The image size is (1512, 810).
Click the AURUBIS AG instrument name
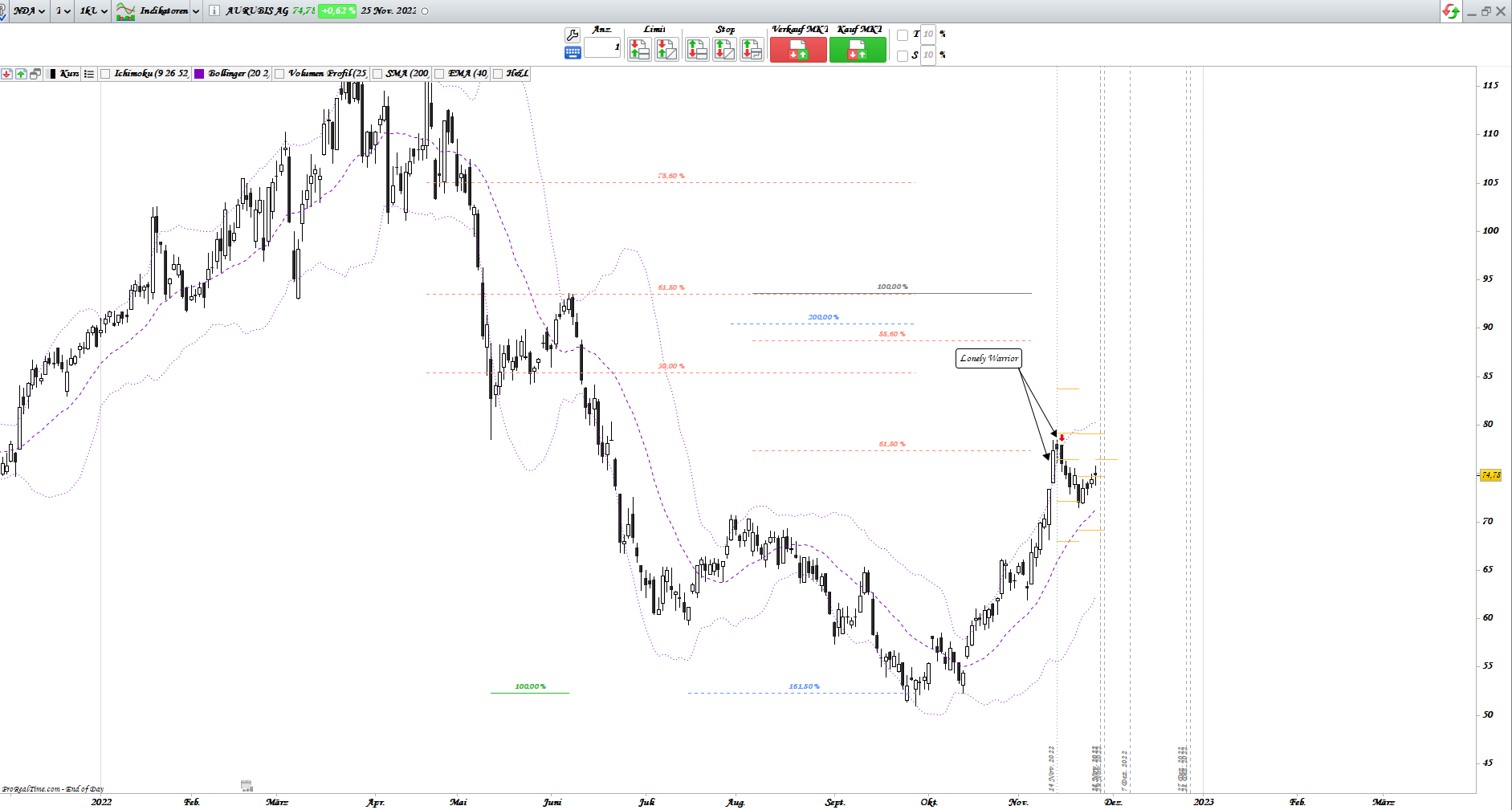coord(257,11)
